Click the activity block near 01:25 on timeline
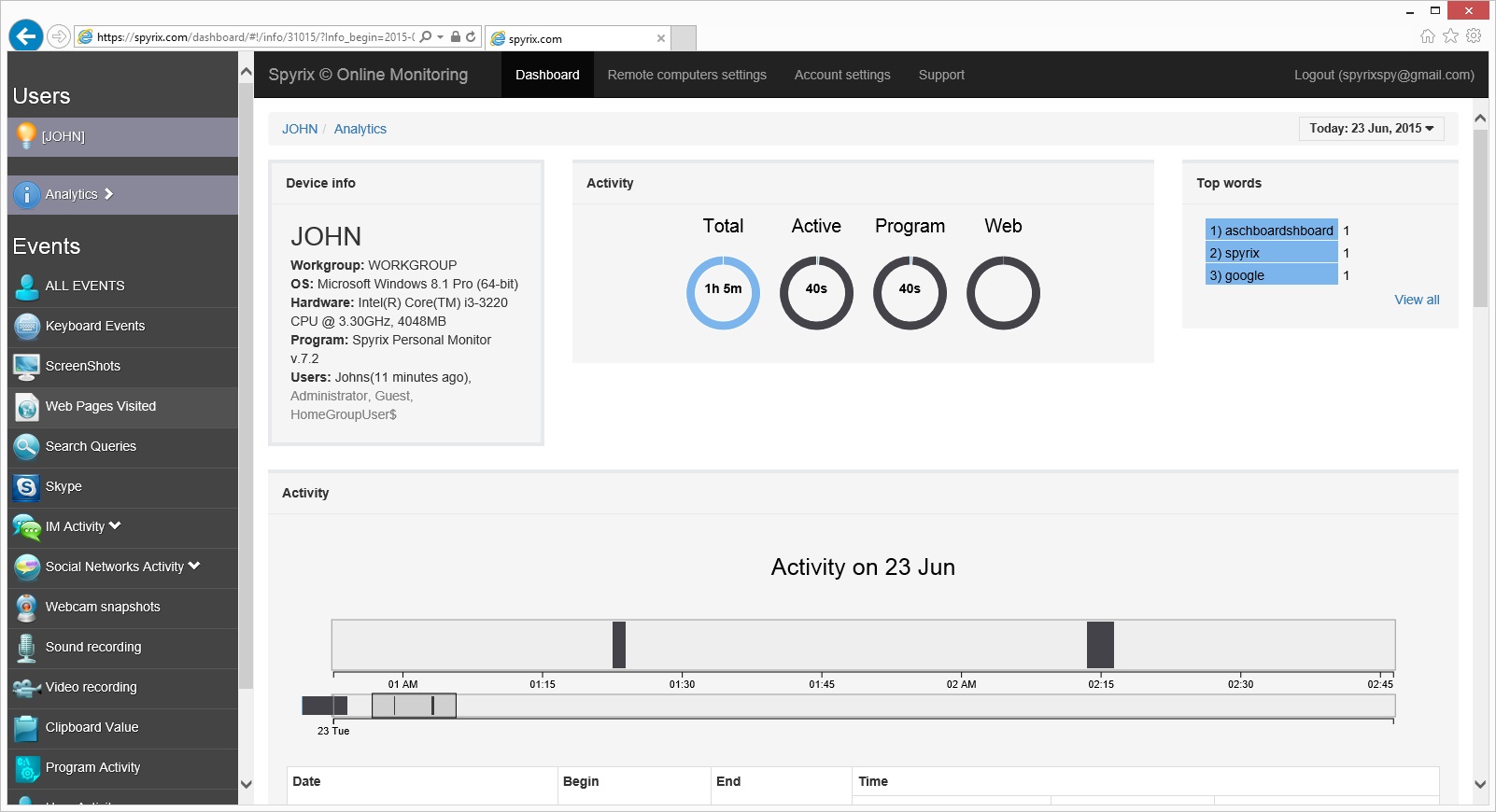The width and height of the screenshot is (1496, 812). point(619,645)
